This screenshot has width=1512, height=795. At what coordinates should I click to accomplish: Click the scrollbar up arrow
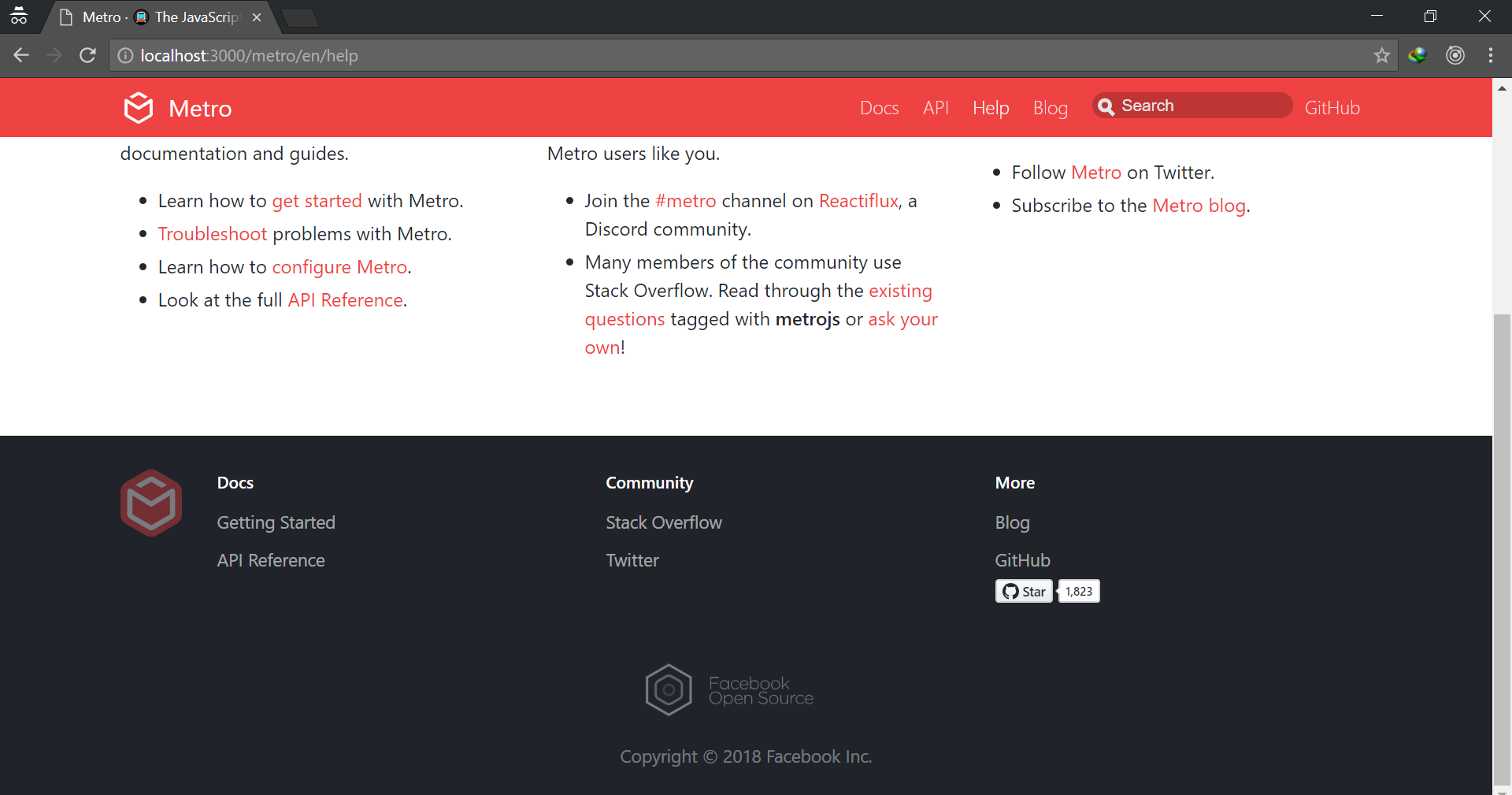point(1503,87)
